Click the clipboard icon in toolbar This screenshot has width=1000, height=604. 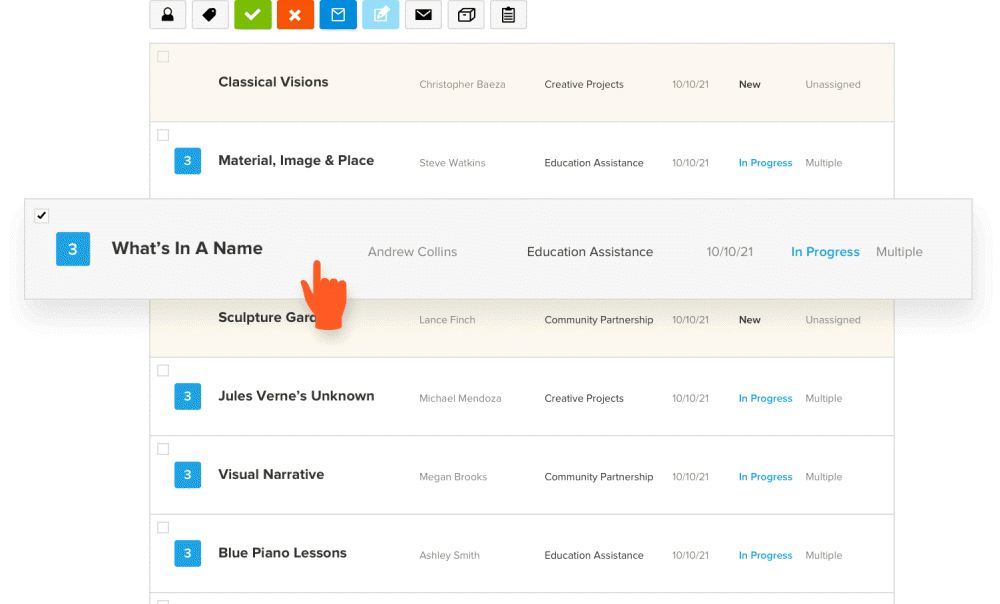[508, 15]
